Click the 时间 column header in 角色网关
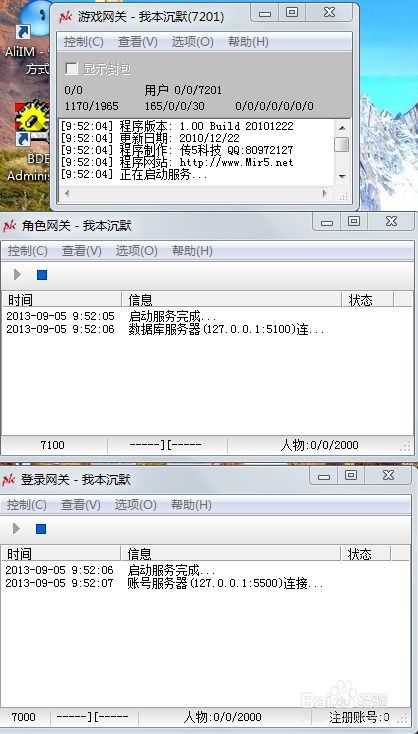Viewport: 418px width, 734px height. click(62, 300)
